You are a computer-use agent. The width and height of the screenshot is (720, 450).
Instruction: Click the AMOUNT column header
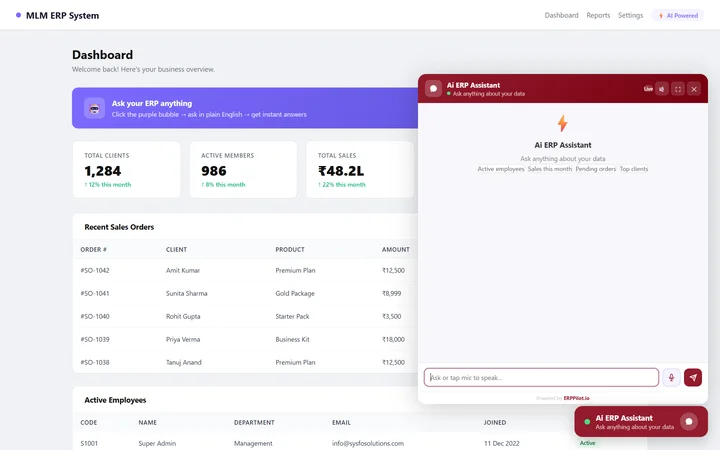click(395, 249)
